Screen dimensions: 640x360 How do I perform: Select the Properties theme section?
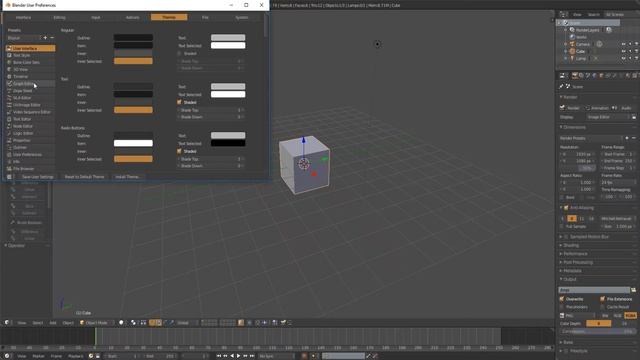click(30, 140)
